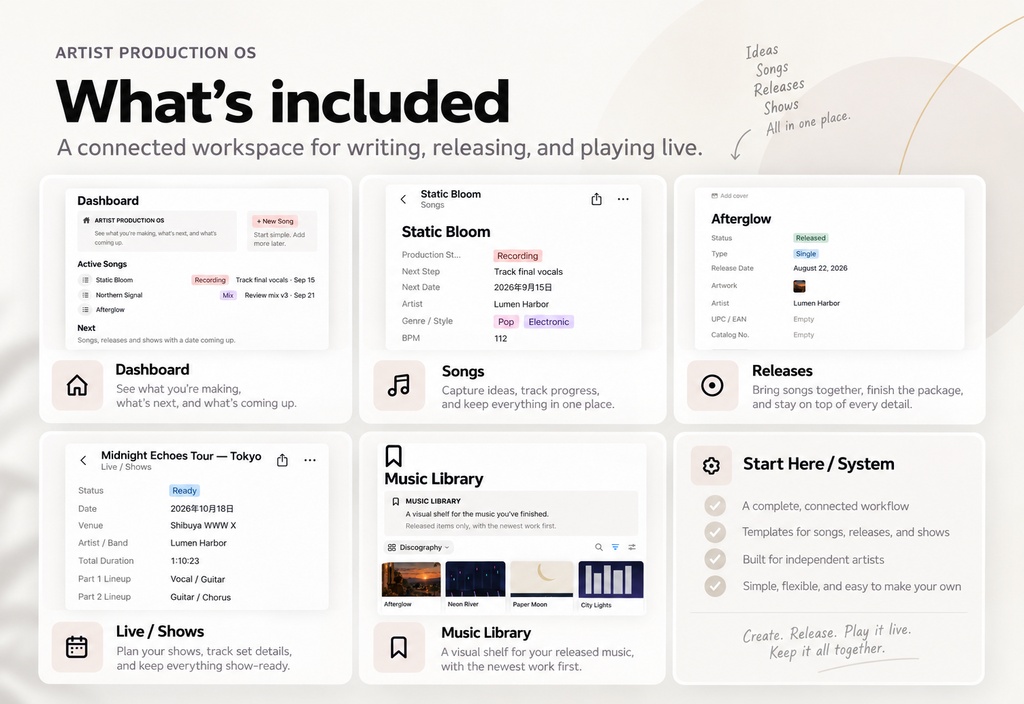
Task: Click bookmark icon next to MUSIC LIBRARY callout
Action: [395, 502]
